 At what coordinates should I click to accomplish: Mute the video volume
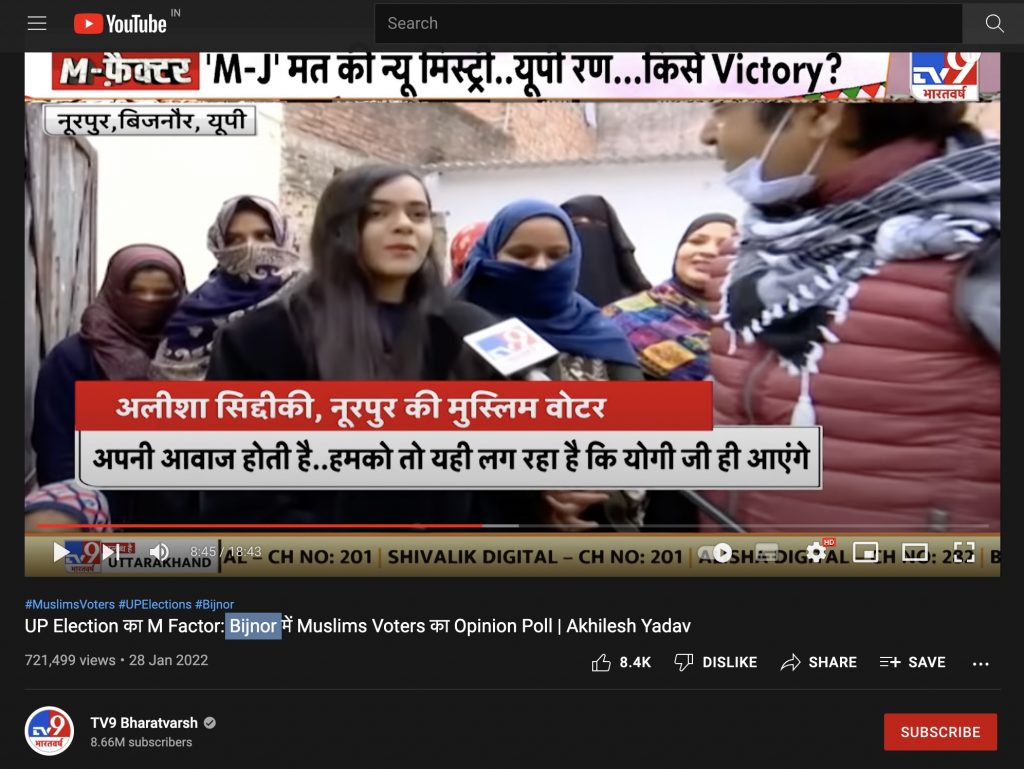(x=159, y=552)
